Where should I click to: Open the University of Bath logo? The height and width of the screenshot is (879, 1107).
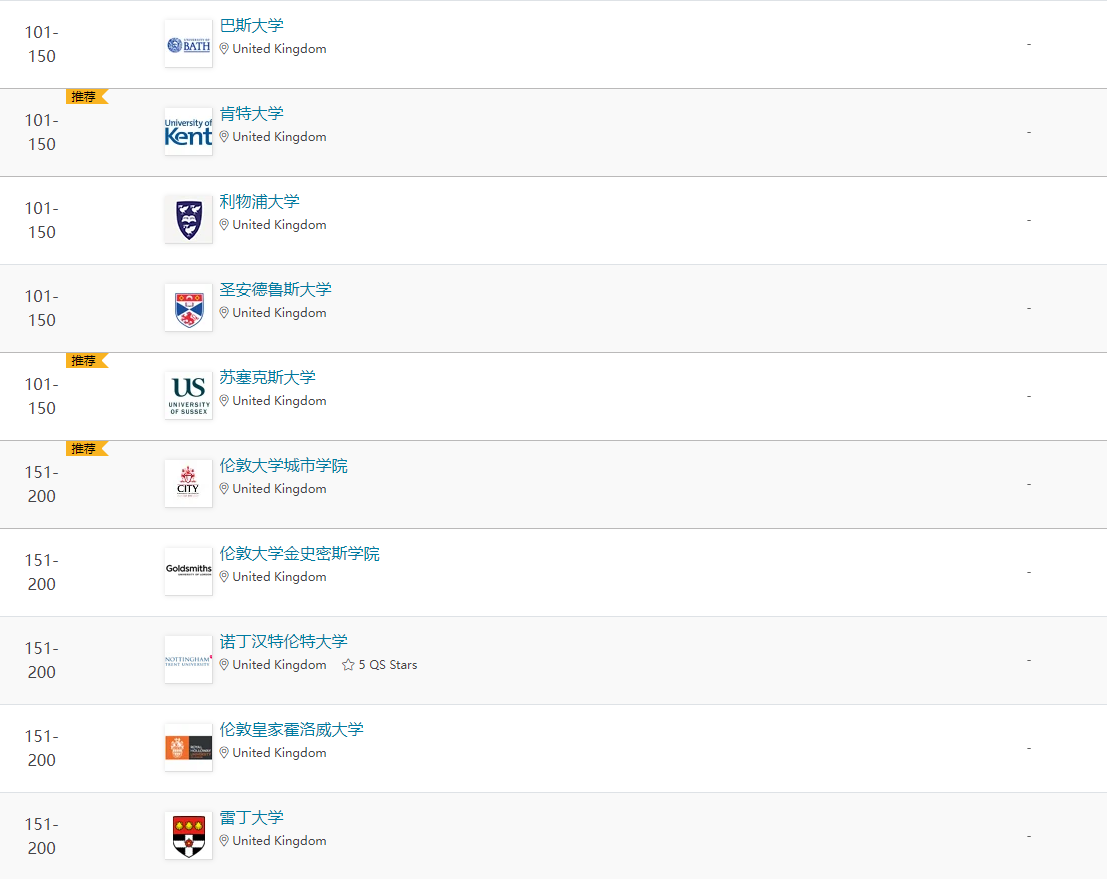[x=189, y=44]
